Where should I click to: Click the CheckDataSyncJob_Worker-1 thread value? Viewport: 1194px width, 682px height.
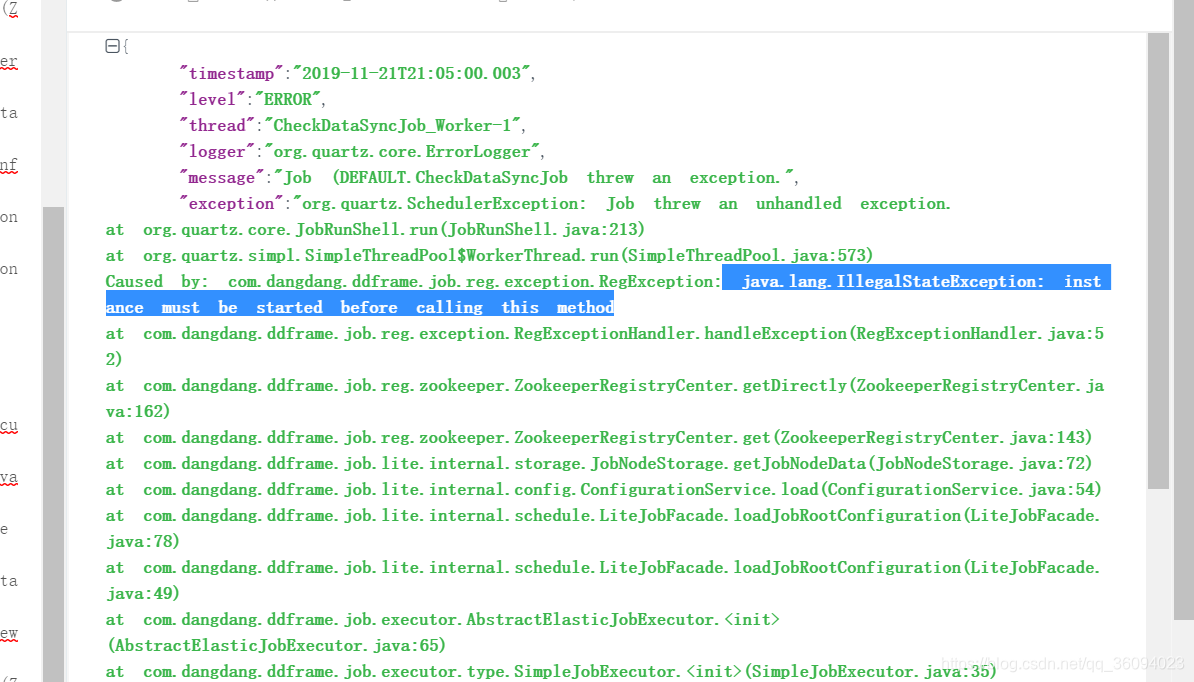tap(392, 125)
